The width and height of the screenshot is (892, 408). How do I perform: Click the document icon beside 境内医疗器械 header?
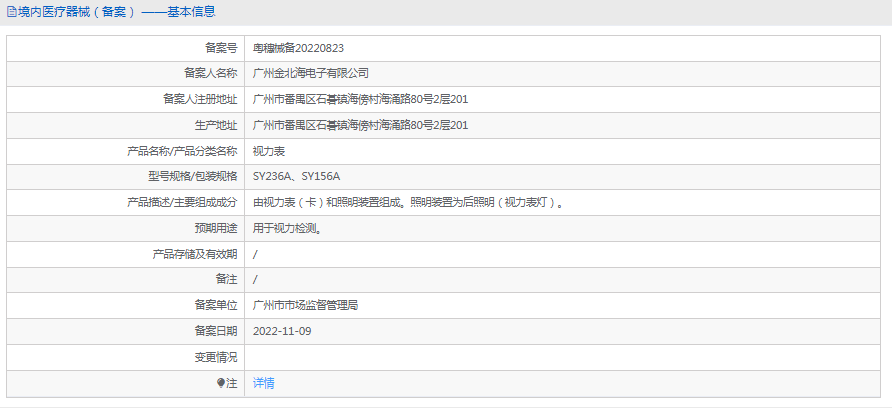click(11, 11)
